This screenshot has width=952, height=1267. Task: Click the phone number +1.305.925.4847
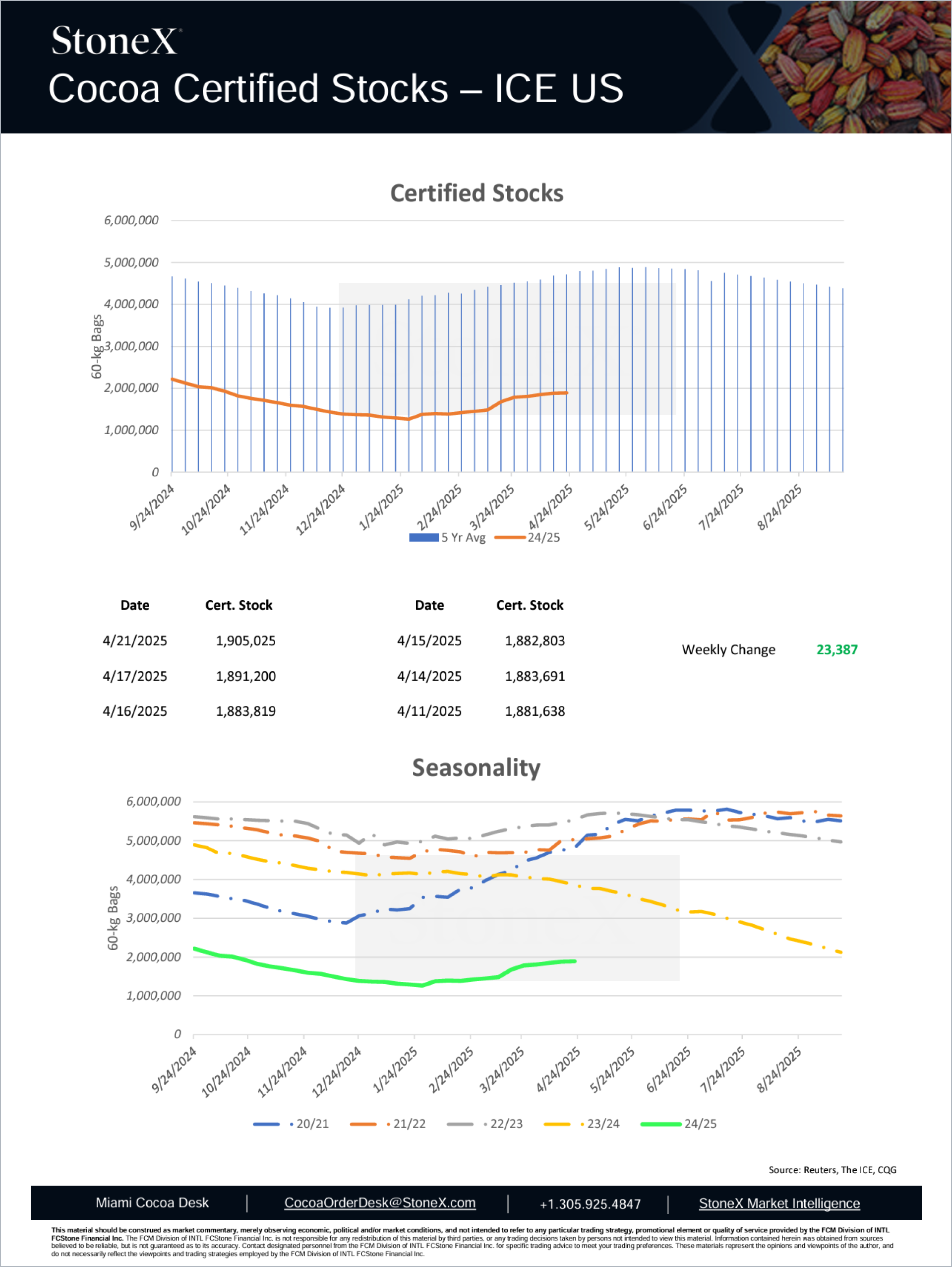[590, 1204]
